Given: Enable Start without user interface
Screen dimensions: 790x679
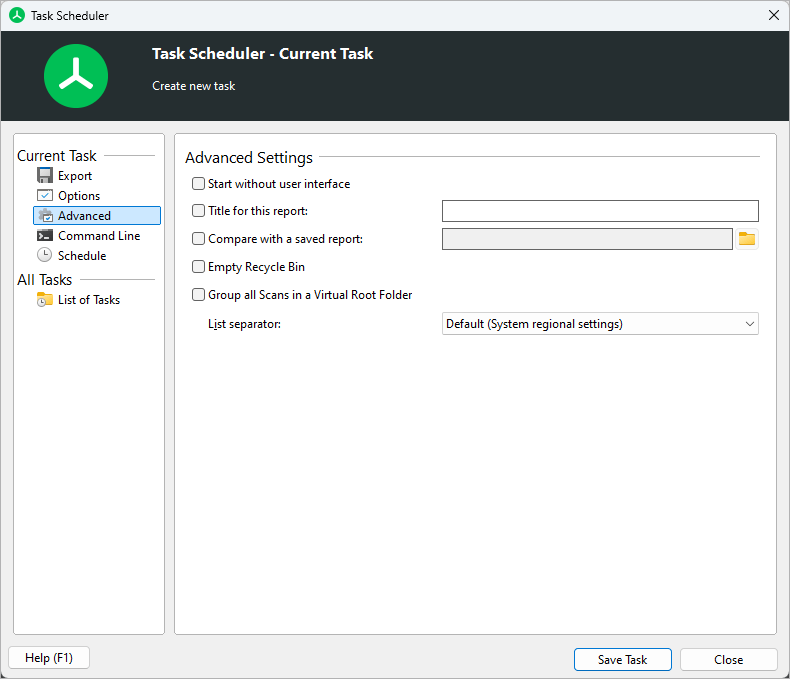Looking at the screenshot, I should [x=199, y=184].
